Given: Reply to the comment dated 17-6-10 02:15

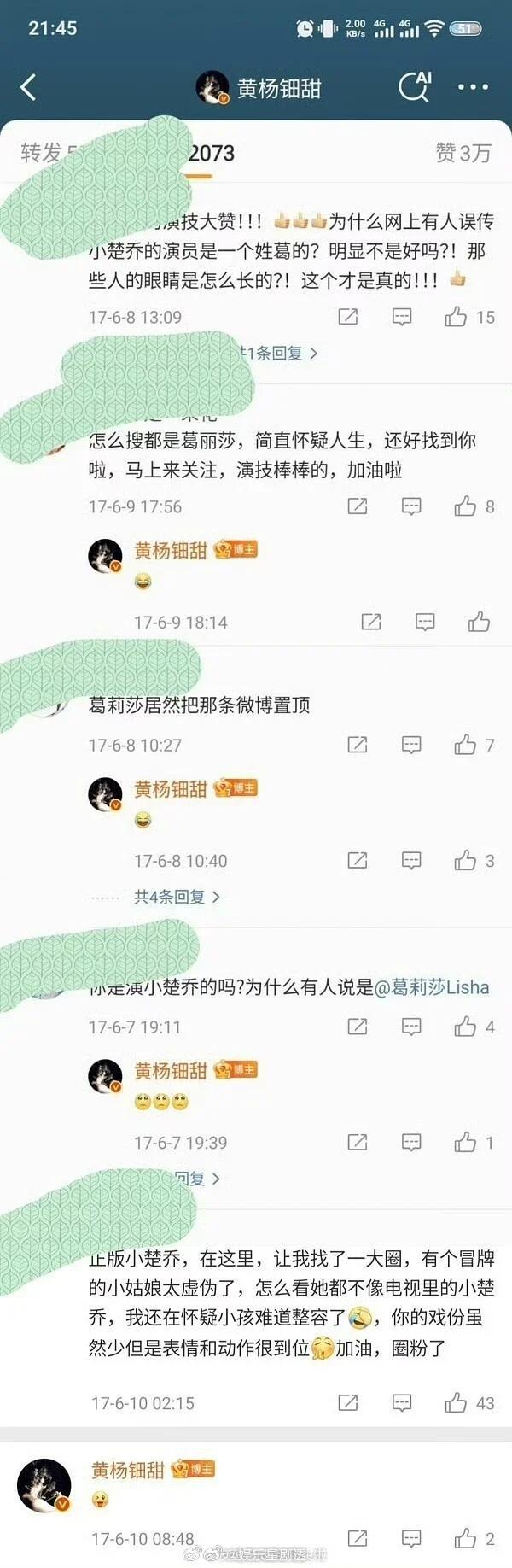Looking at the screenshot, I should (x=402, y=1402).
